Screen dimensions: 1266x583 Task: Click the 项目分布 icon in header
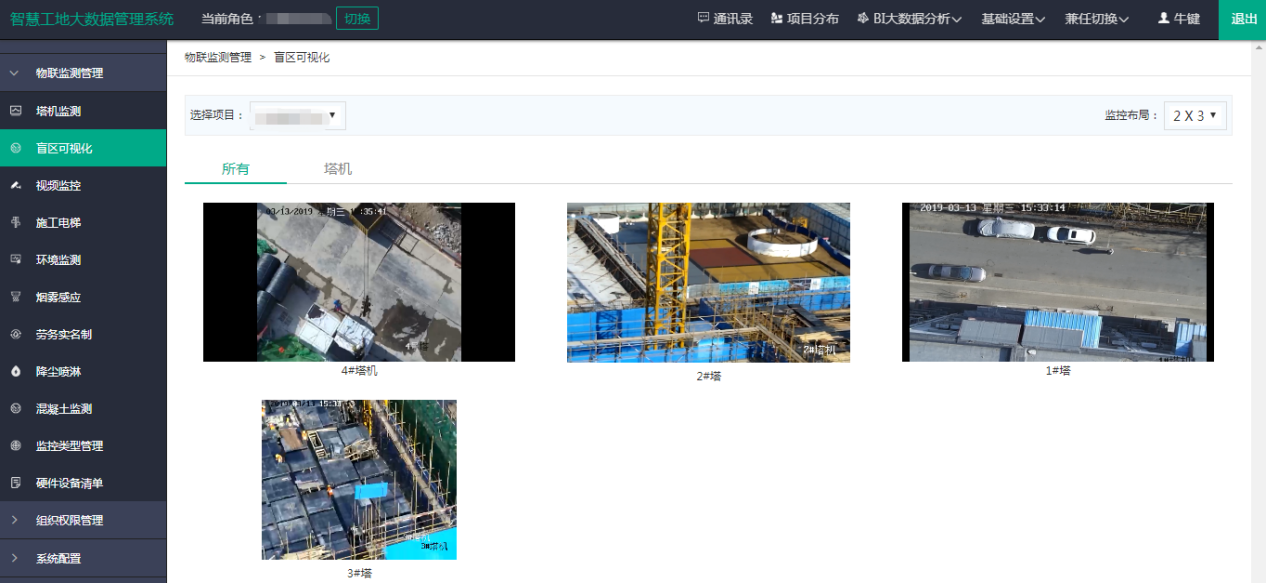click(777, 19)
